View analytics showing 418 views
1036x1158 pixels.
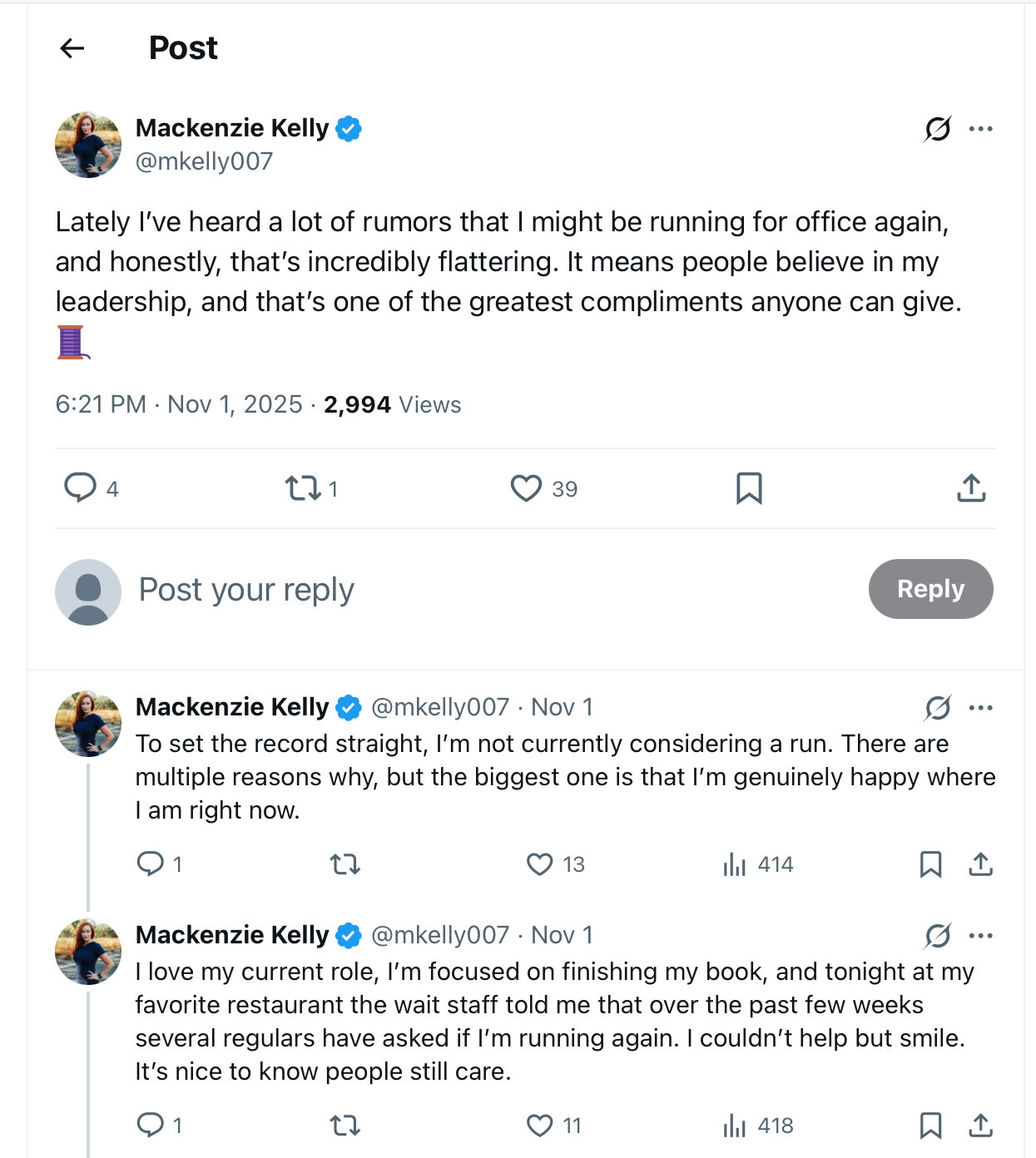tap(758, 1126)
